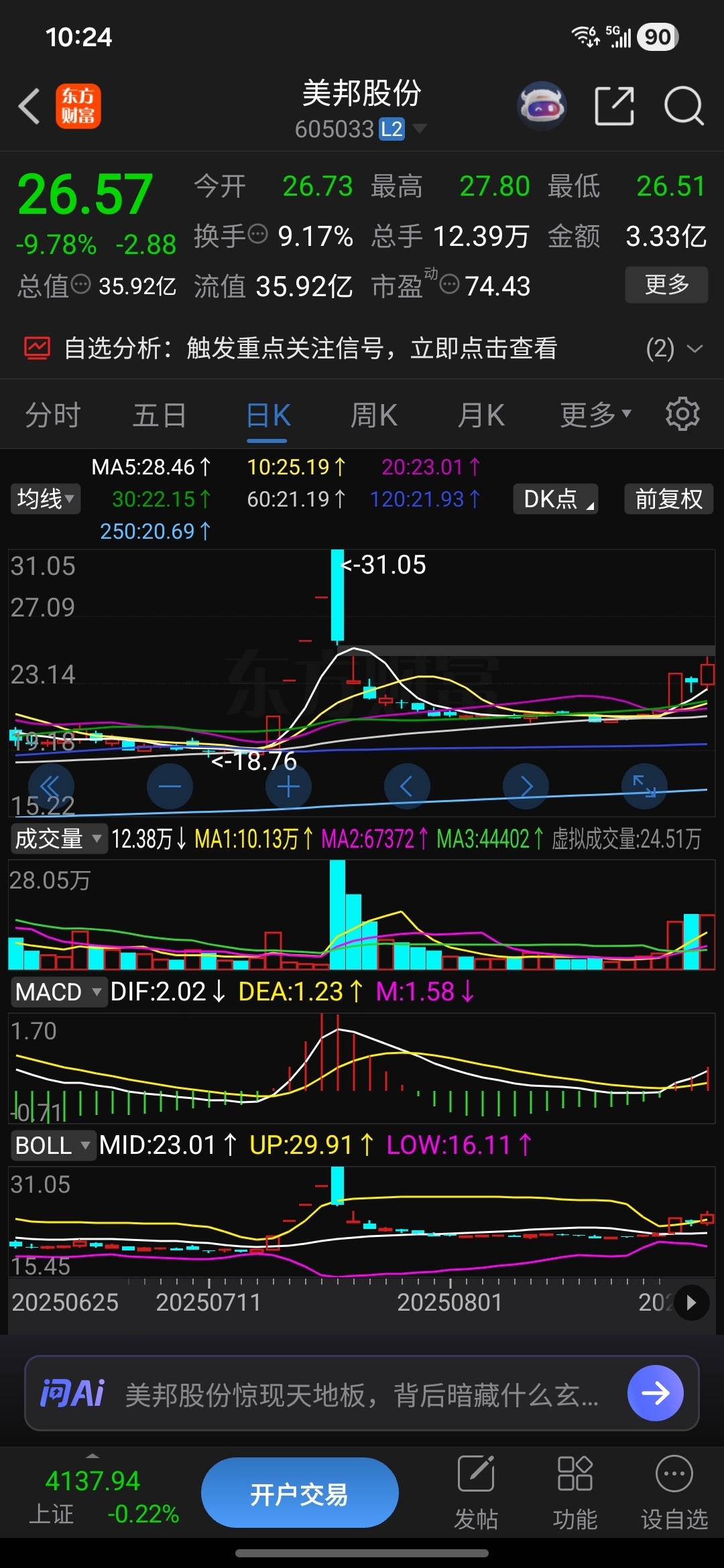Play forward on the date axis

[x=691, y=1303]
